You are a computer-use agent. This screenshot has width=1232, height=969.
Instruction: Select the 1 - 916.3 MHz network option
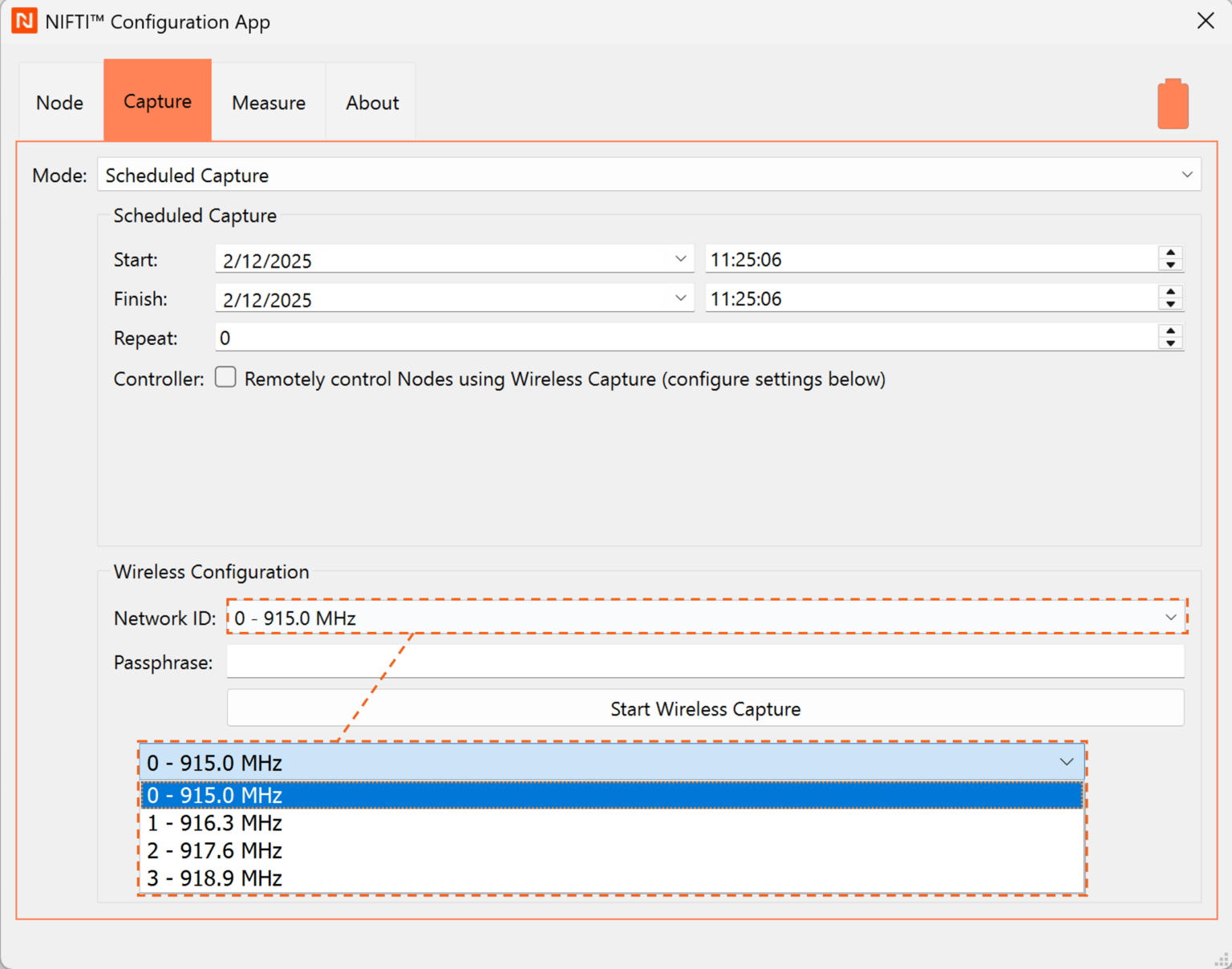click(214, 822)
